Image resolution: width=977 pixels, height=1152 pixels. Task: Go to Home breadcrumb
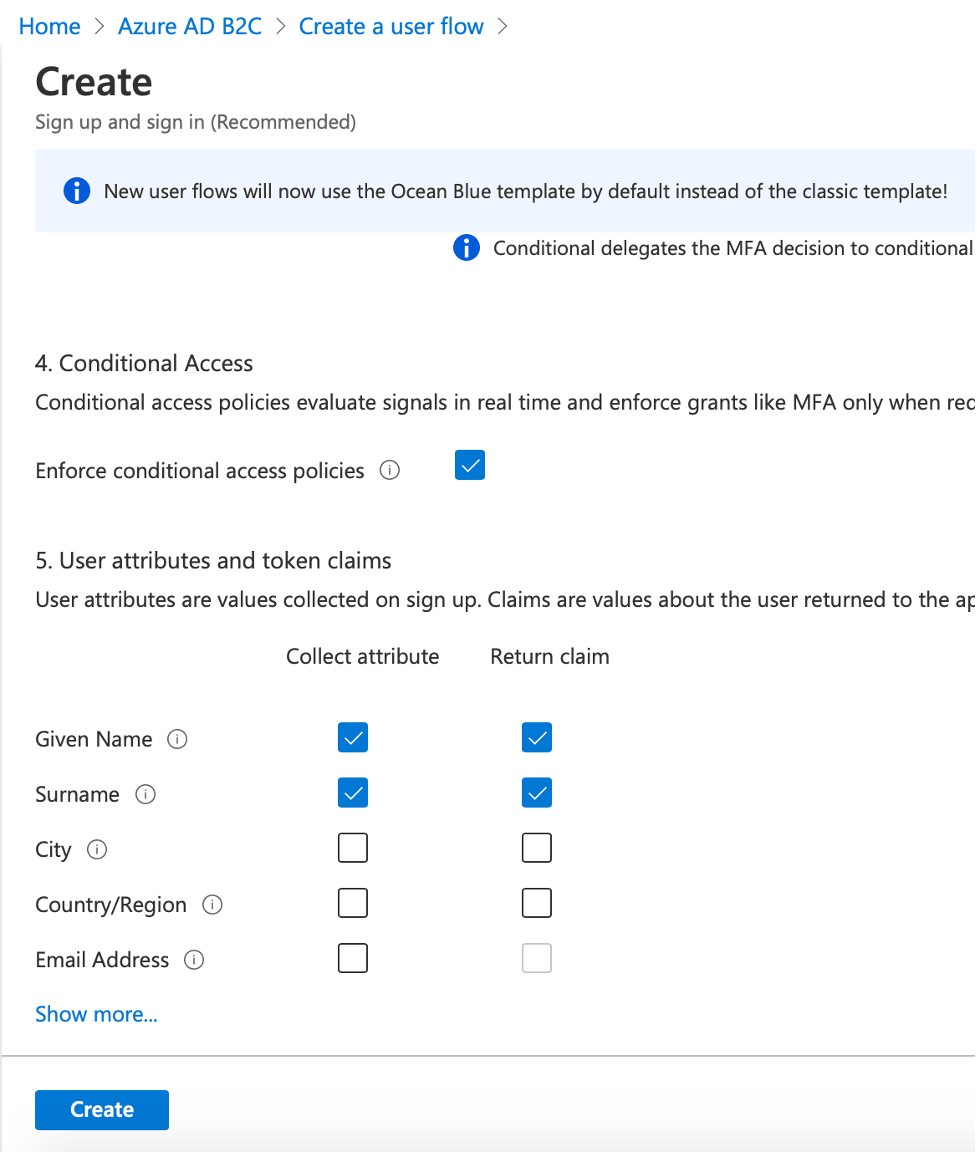pos(50,27)
